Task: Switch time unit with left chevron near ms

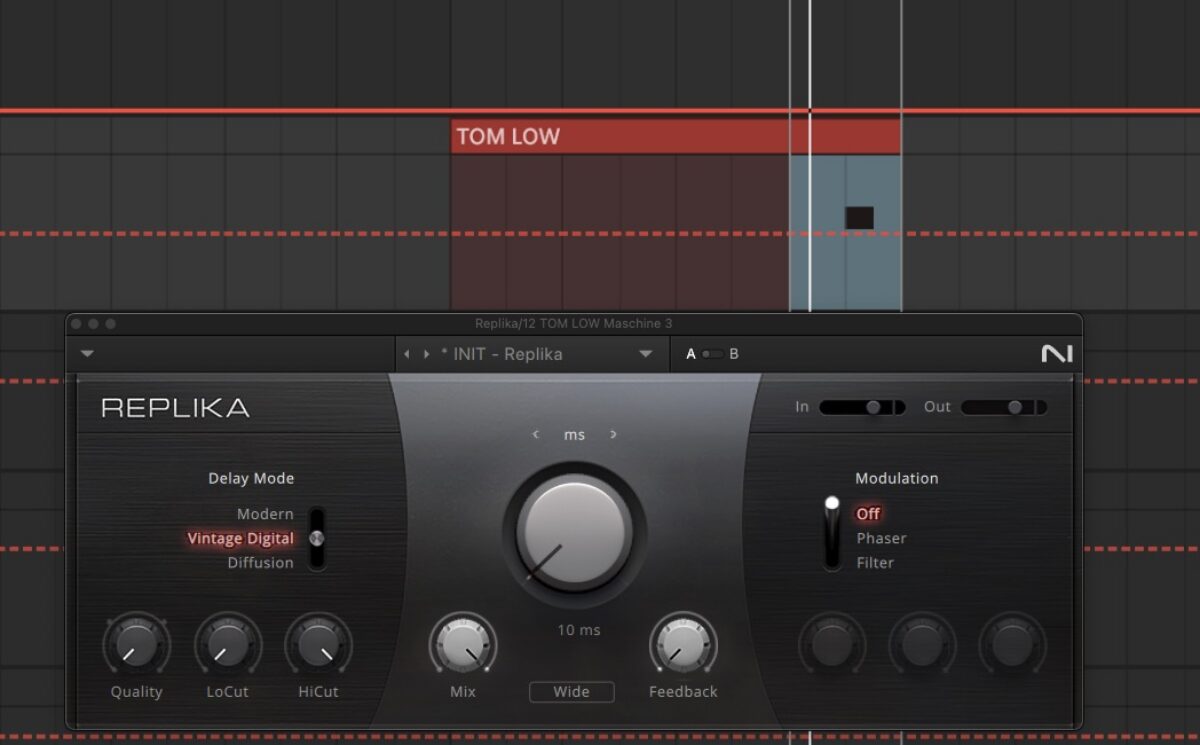Action: 536,434
